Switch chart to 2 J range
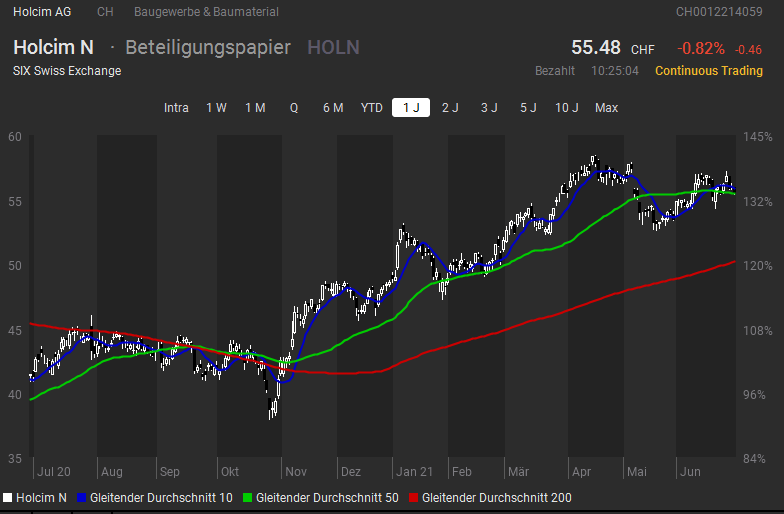The width and height of the screenshot is (784, 514). tap(450, 108)
